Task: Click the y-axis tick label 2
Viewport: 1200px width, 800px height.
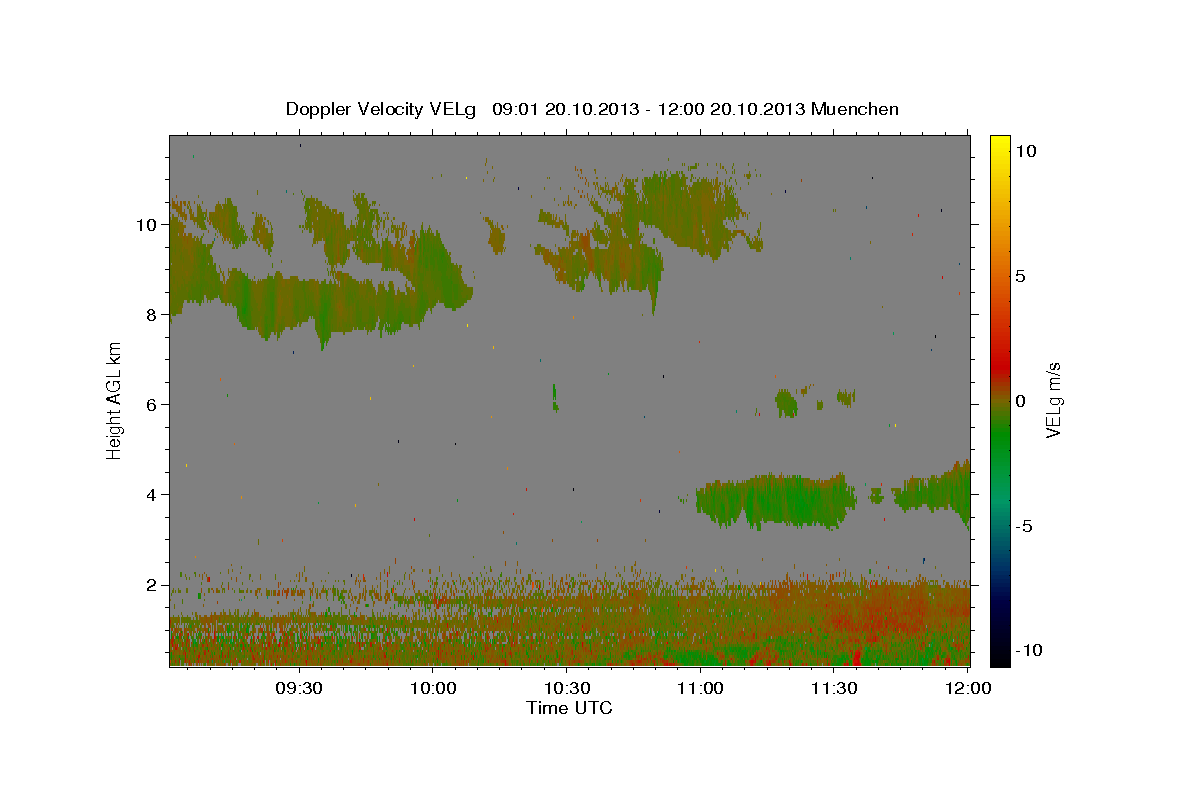Action: click(x=152, y=585)
